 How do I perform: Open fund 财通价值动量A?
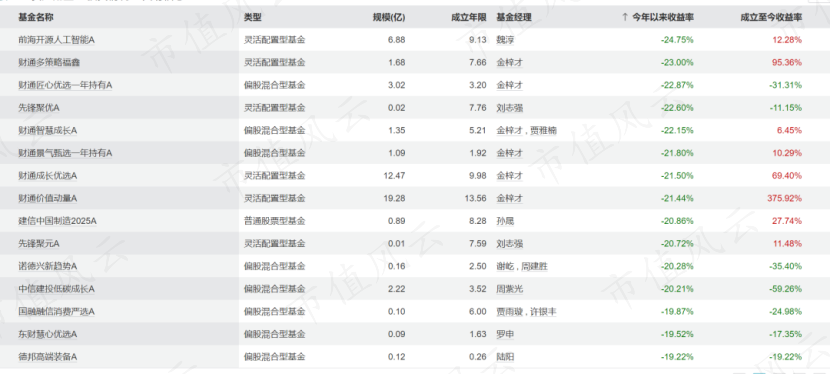click(x=48, y=198)
